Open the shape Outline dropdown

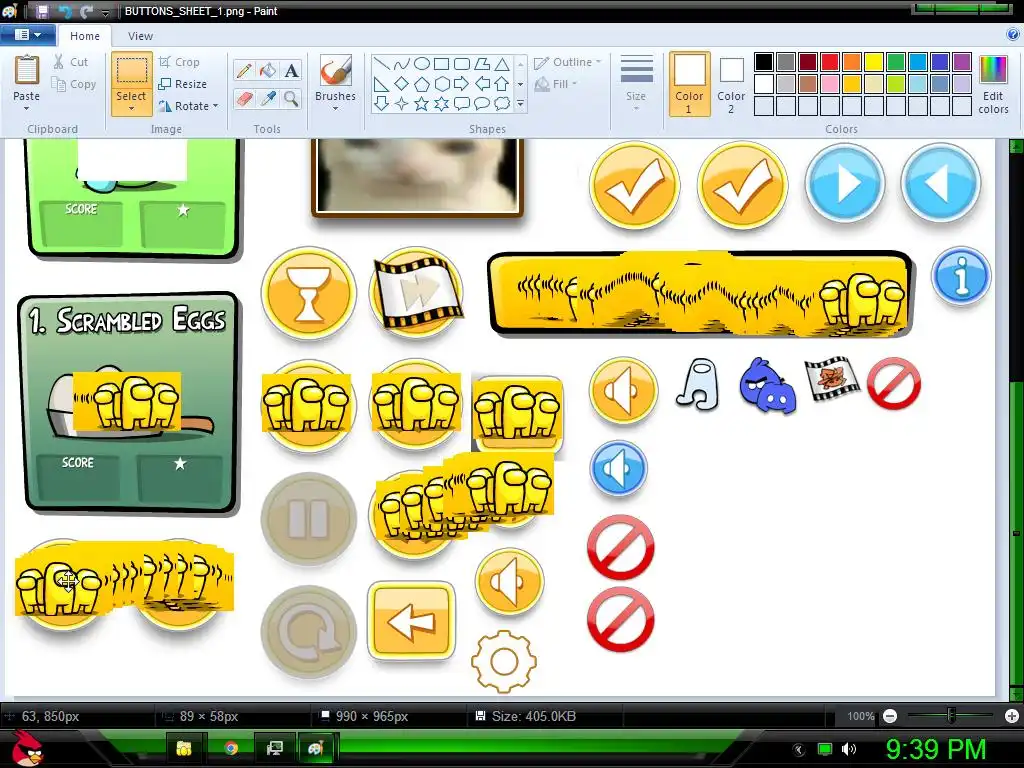567,62
